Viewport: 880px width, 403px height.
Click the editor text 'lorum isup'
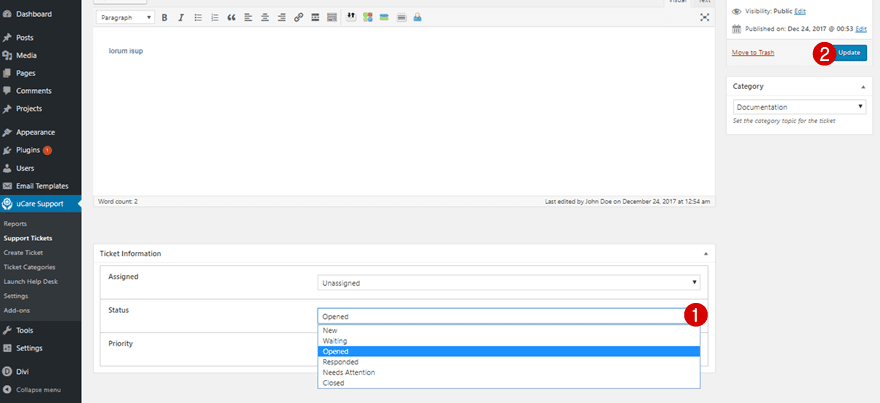click(126, 51)
